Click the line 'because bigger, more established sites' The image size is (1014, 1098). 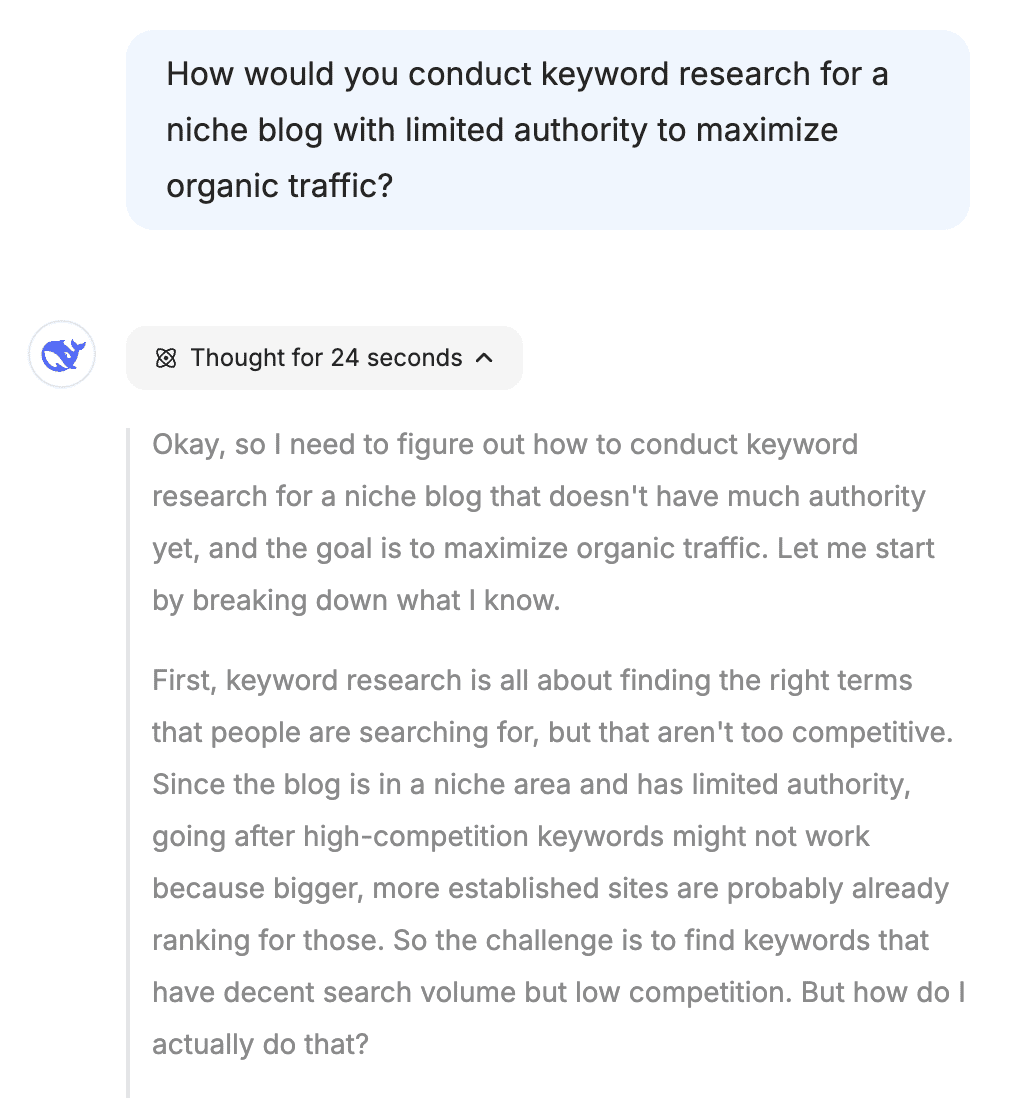point(550,889)
